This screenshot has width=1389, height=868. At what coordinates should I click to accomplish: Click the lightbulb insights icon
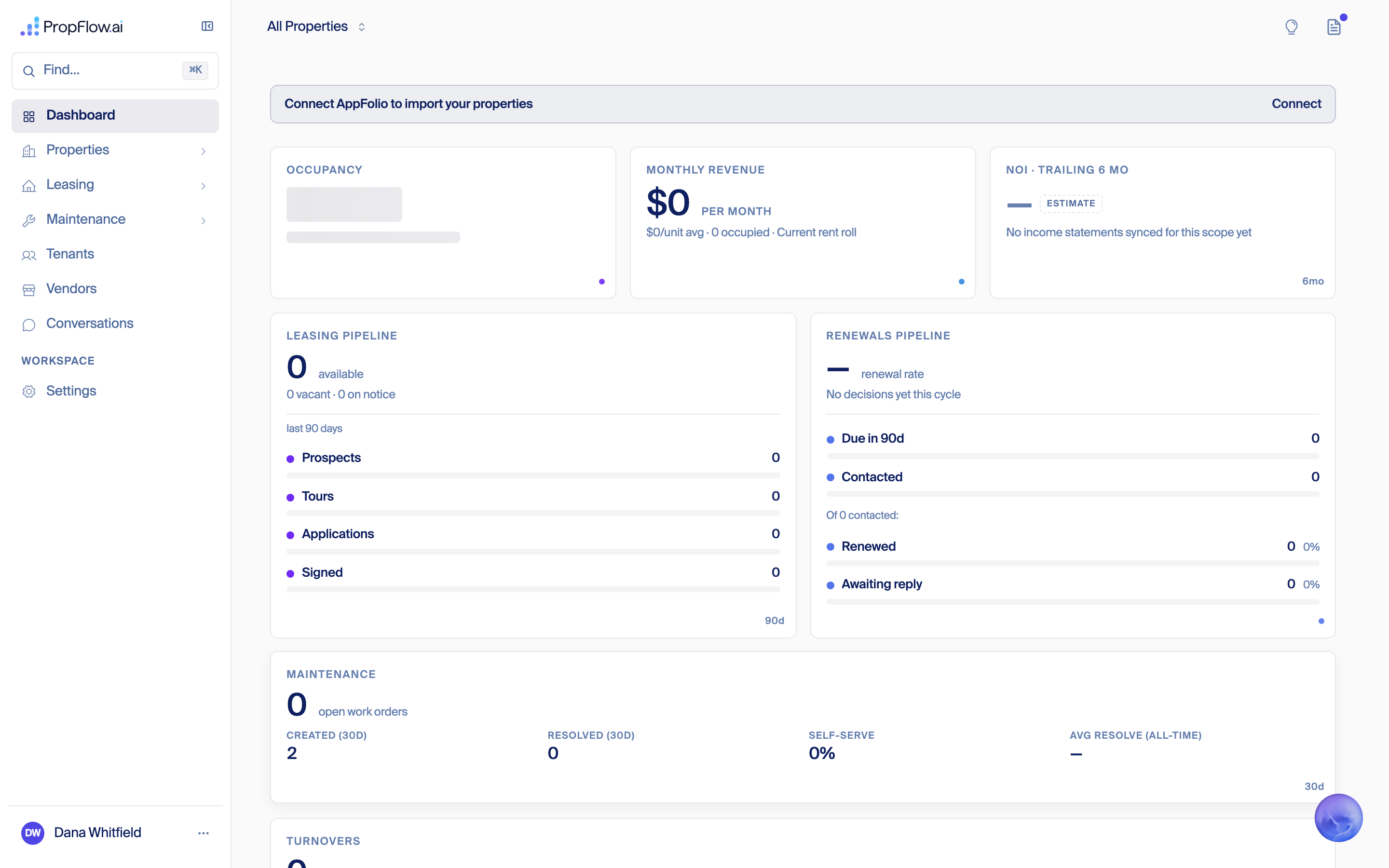point(1292,27)
